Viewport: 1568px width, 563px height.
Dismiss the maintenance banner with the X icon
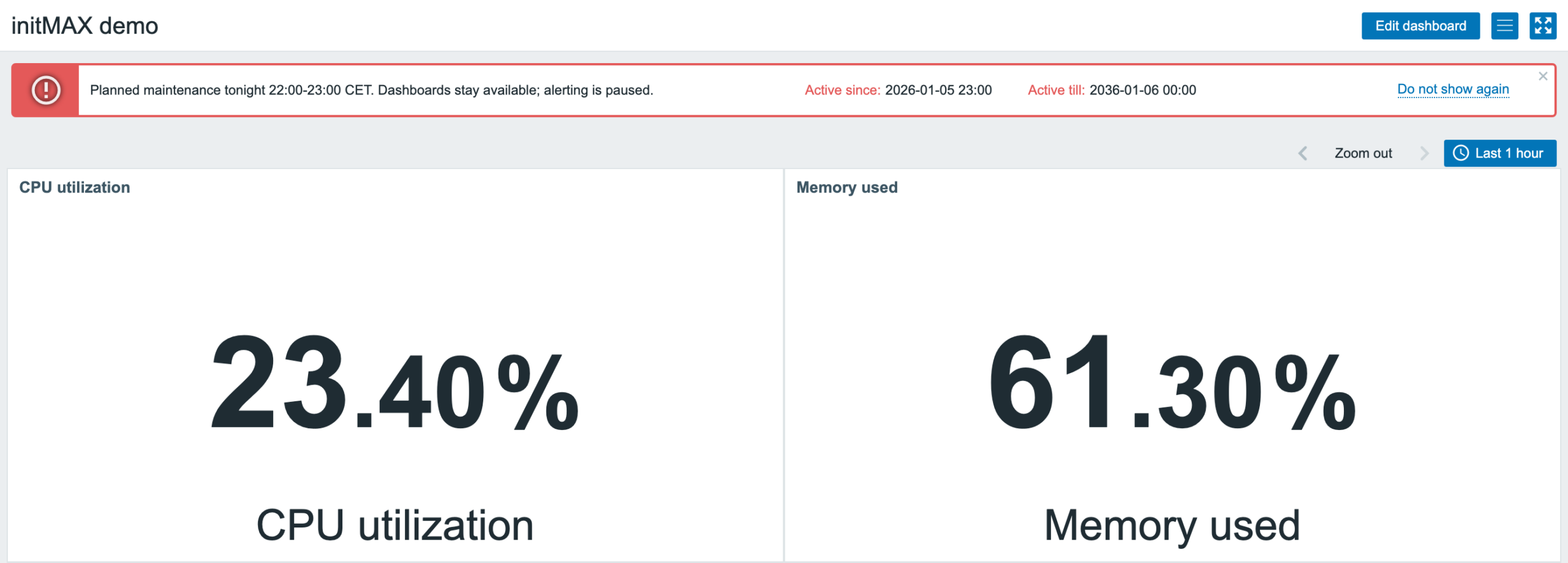click(x=1543, y=76)
